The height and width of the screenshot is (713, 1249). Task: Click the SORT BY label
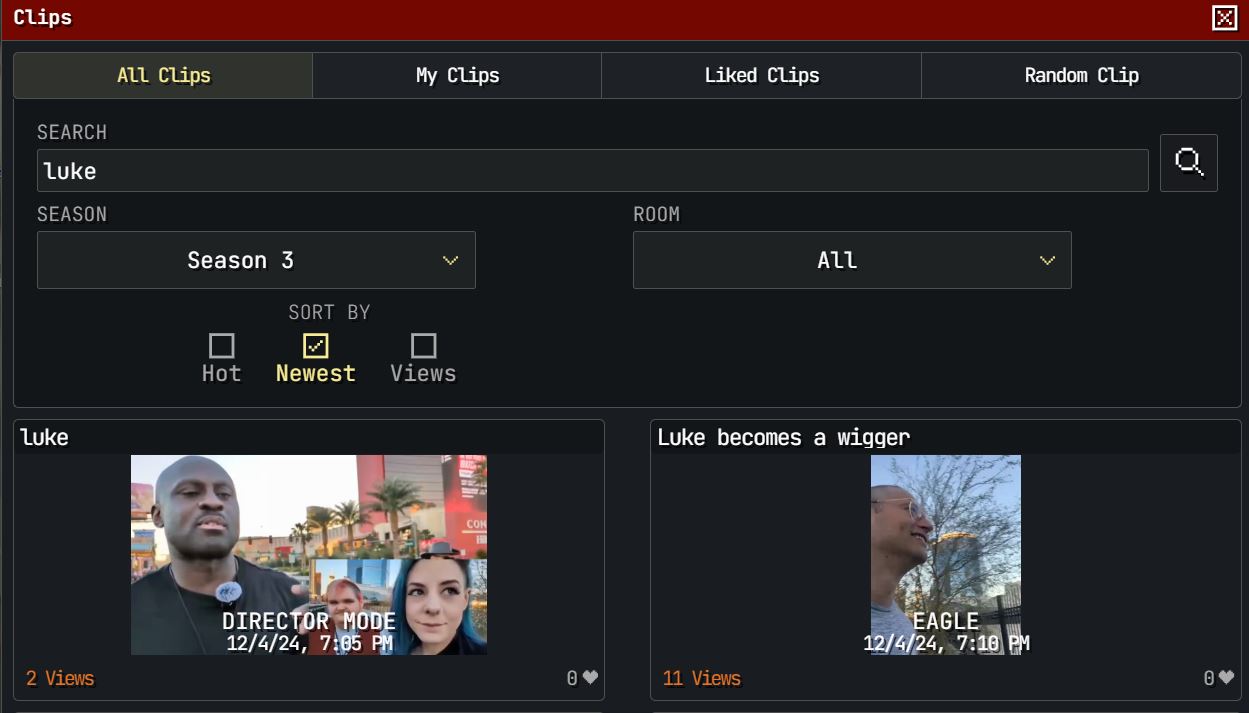[x=329, y=312]
